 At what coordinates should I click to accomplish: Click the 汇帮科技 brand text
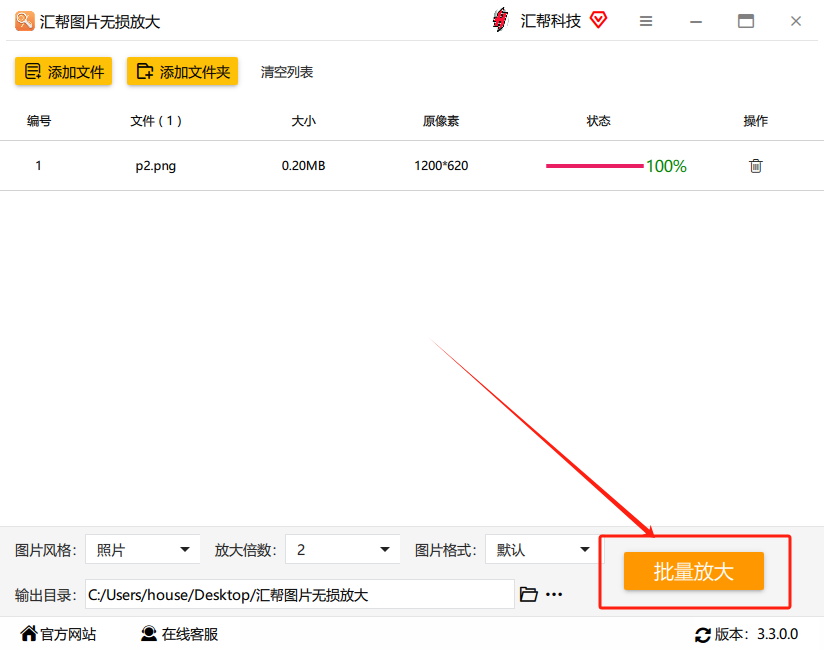point(550,21)
